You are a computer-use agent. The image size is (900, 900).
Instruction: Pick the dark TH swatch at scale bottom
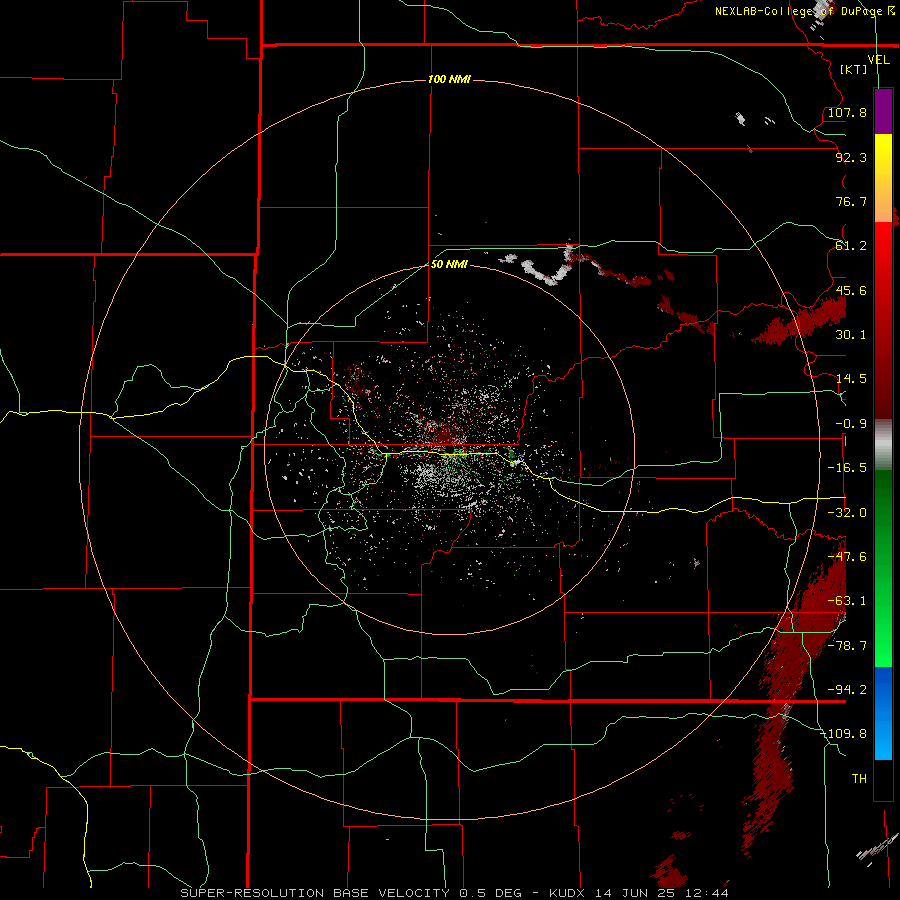(883, 779)
